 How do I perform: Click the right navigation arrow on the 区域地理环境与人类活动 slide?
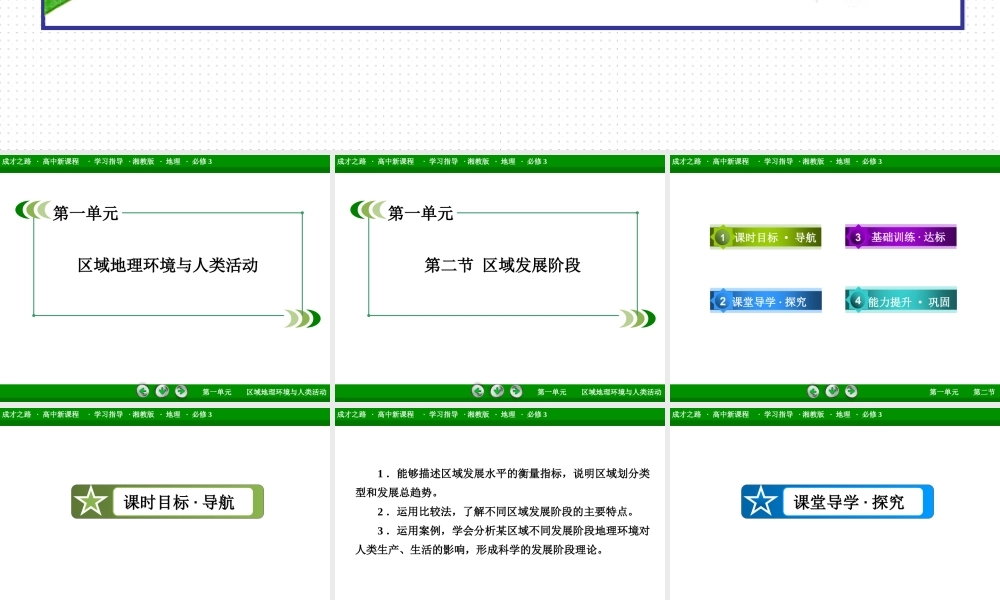tap(181, 391)
